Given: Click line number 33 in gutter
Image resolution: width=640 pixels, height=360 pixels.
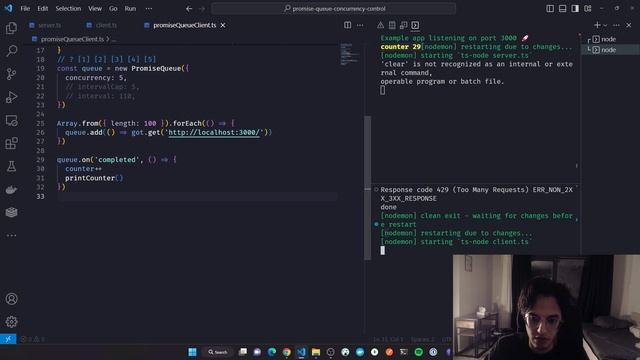Looking at the screenshot, I should pyautogui.click(x=40, y=196).
